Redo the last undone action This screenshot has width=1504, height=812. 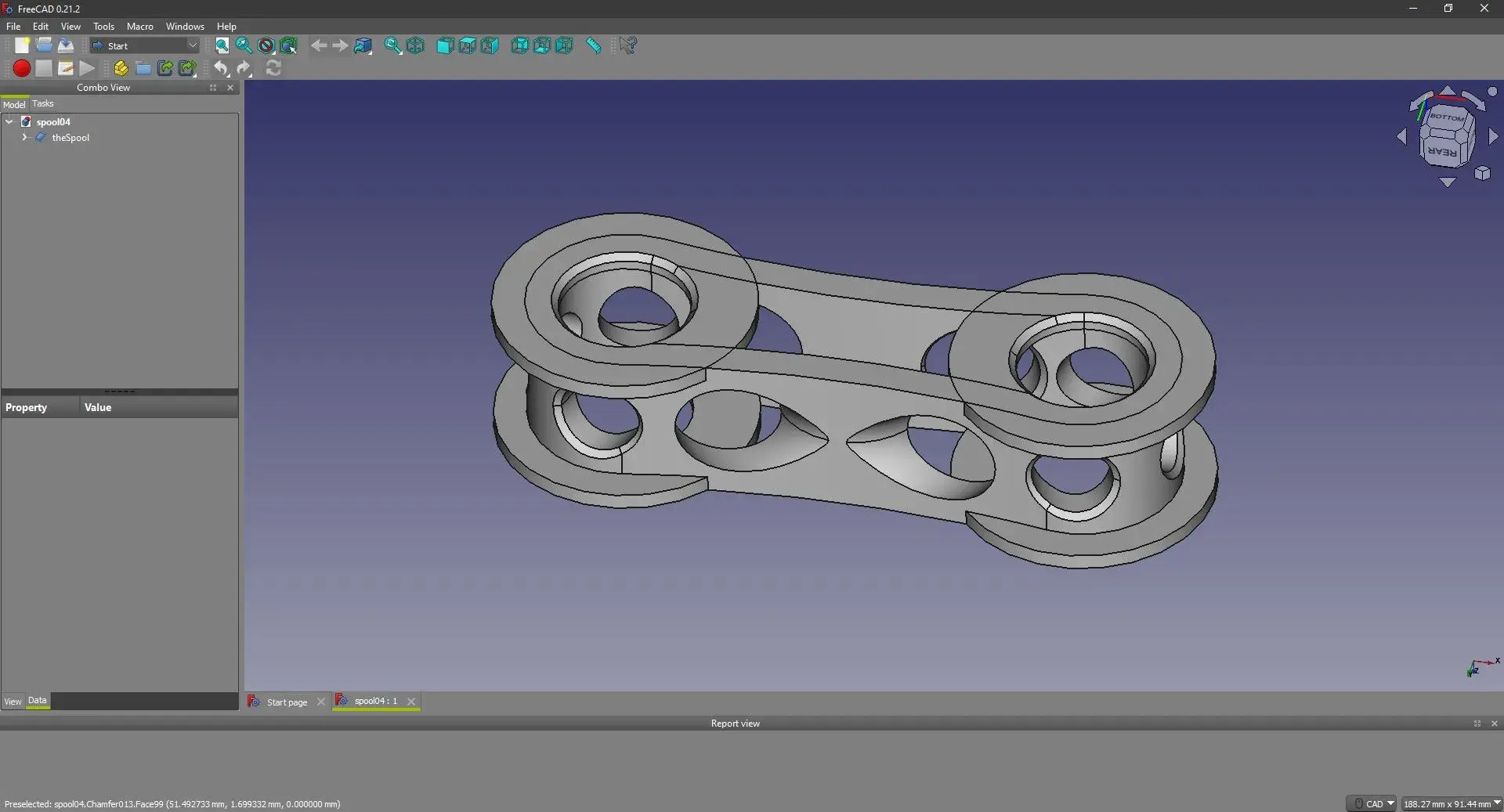point(244,68)
